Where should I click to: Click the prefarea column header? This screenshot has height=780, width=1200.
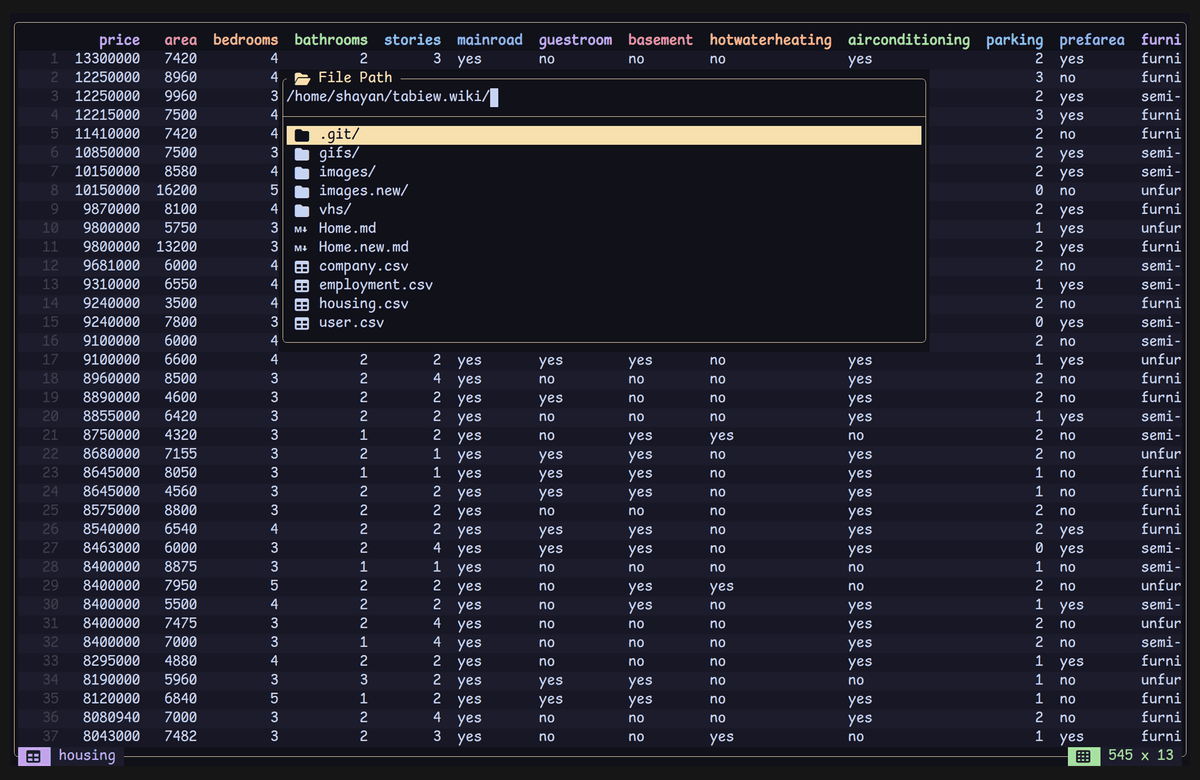tap(1092, 40)
